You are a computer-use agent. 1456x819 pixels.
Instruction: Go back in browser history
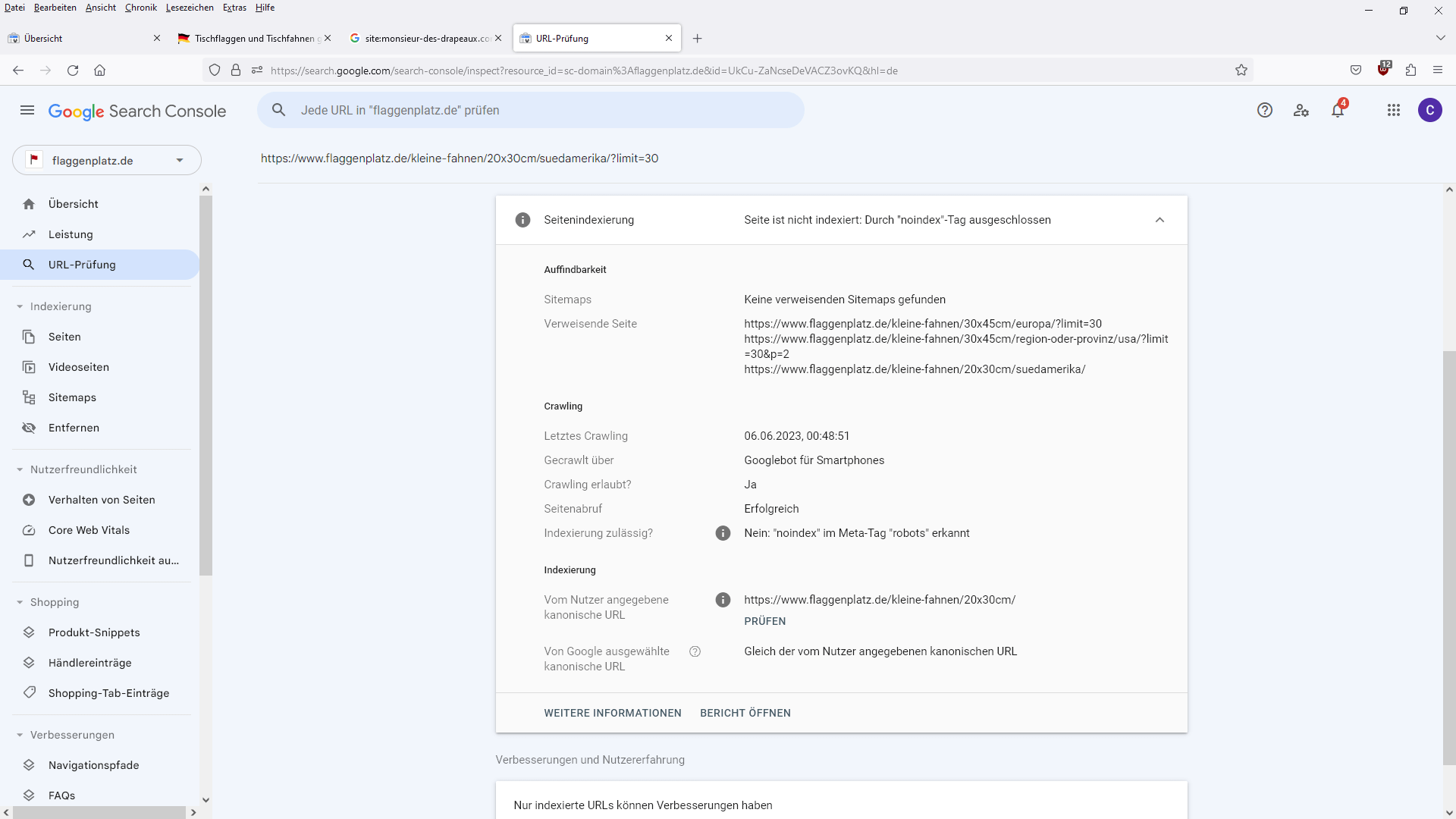point(18,71)
